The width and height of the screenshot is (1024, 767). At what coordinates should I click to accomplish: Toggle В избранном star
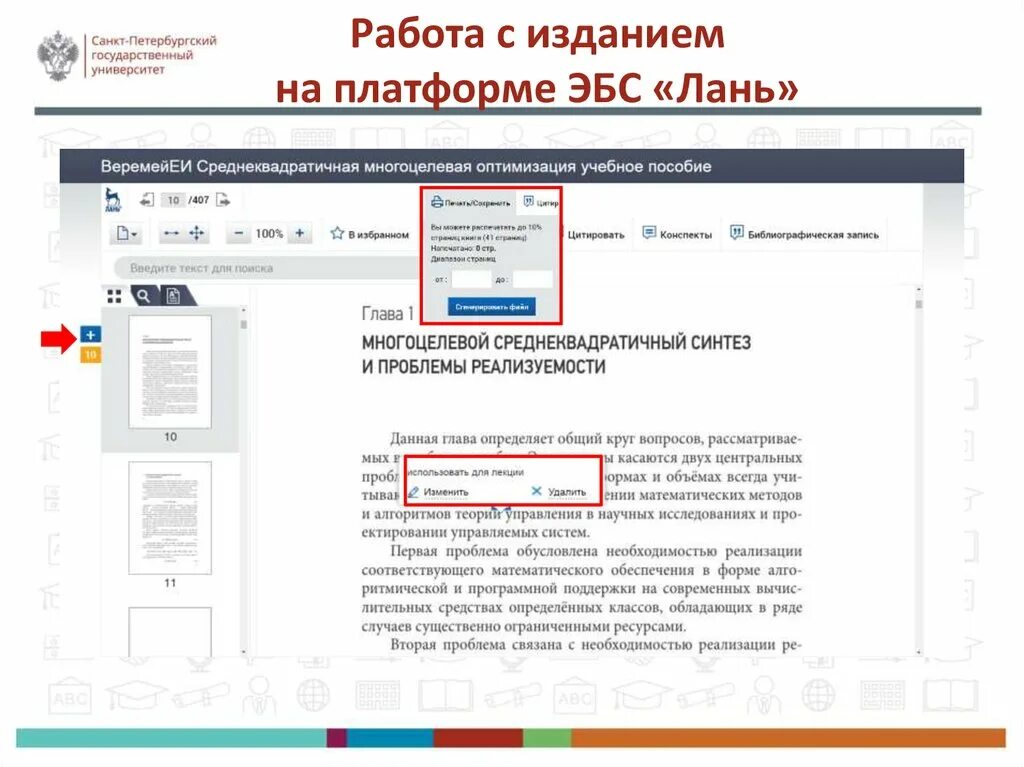coord(370,234)
